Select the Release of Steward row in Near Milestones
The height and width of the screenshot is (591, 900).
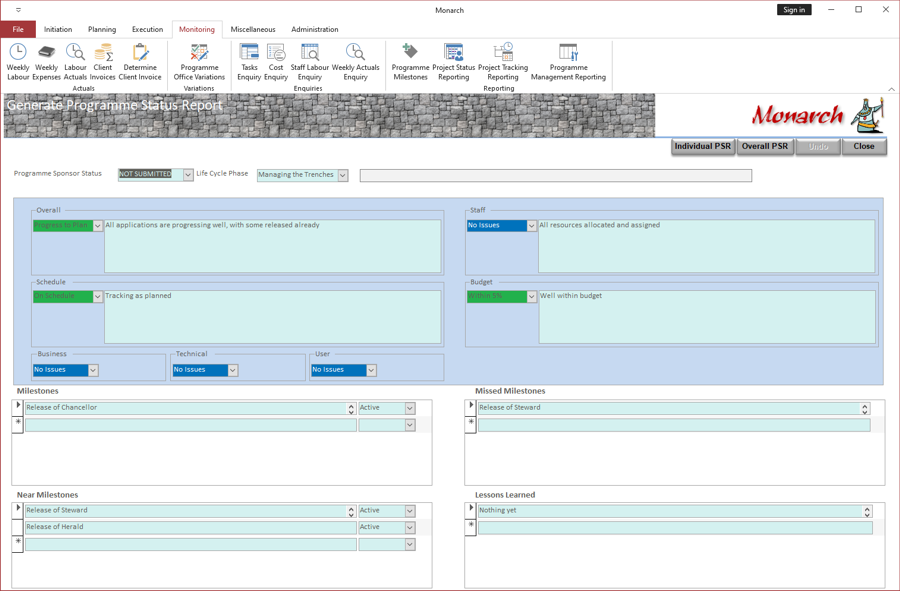tap(191, 511)
